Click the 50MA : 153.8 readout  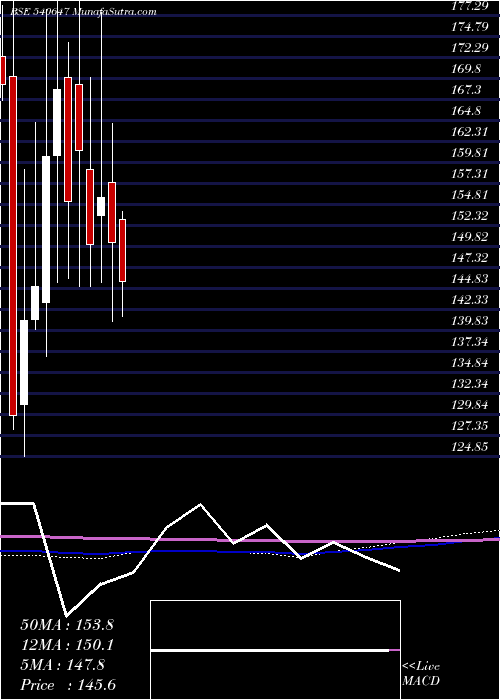coord(67,625)
